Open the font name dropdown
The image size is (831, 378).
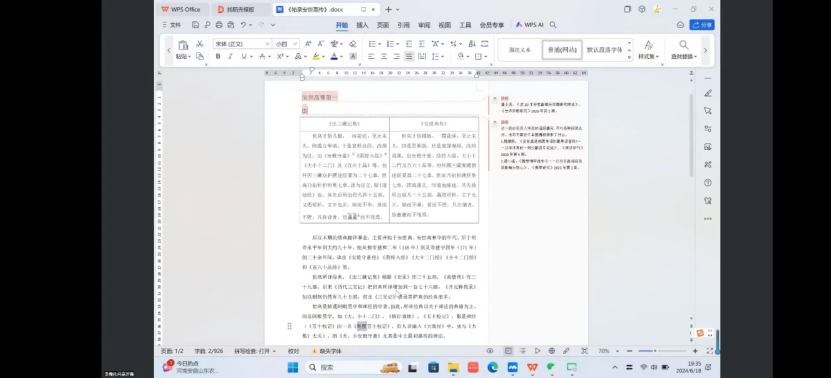(242, 43)
